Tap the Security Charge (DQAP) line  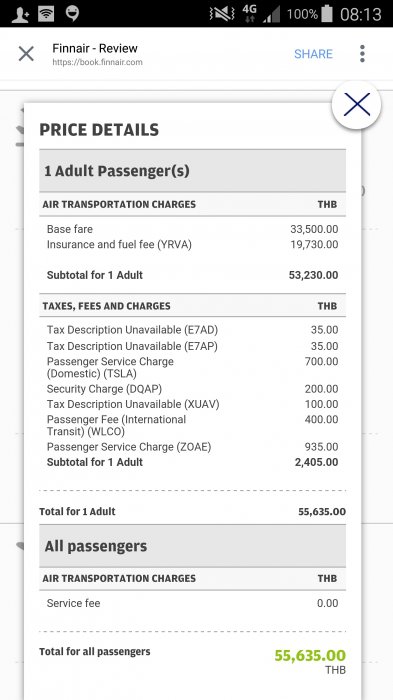point(192,389)
